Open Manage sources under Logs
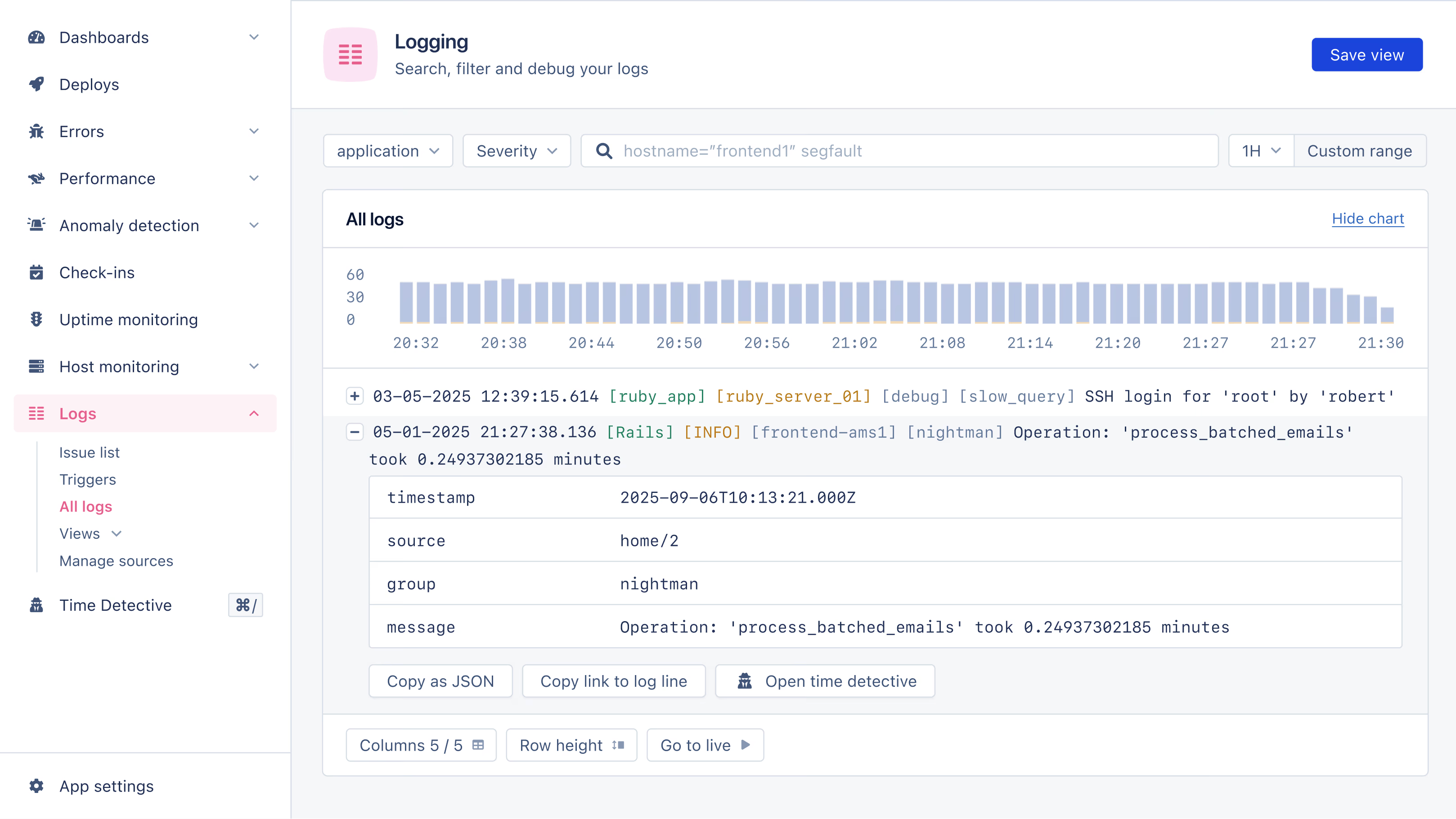Viewport: 1456px width, 819px height. pos(117,561)
